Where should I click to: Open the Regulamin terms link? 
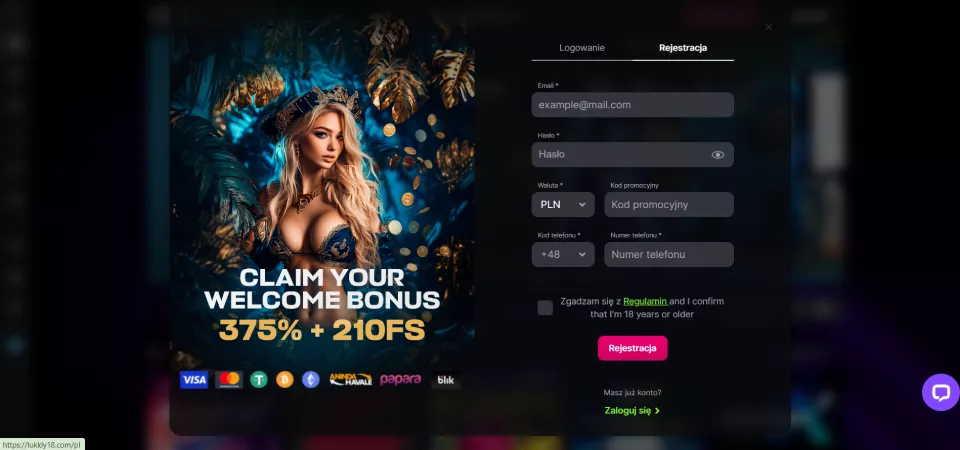[x=645, y=301]
